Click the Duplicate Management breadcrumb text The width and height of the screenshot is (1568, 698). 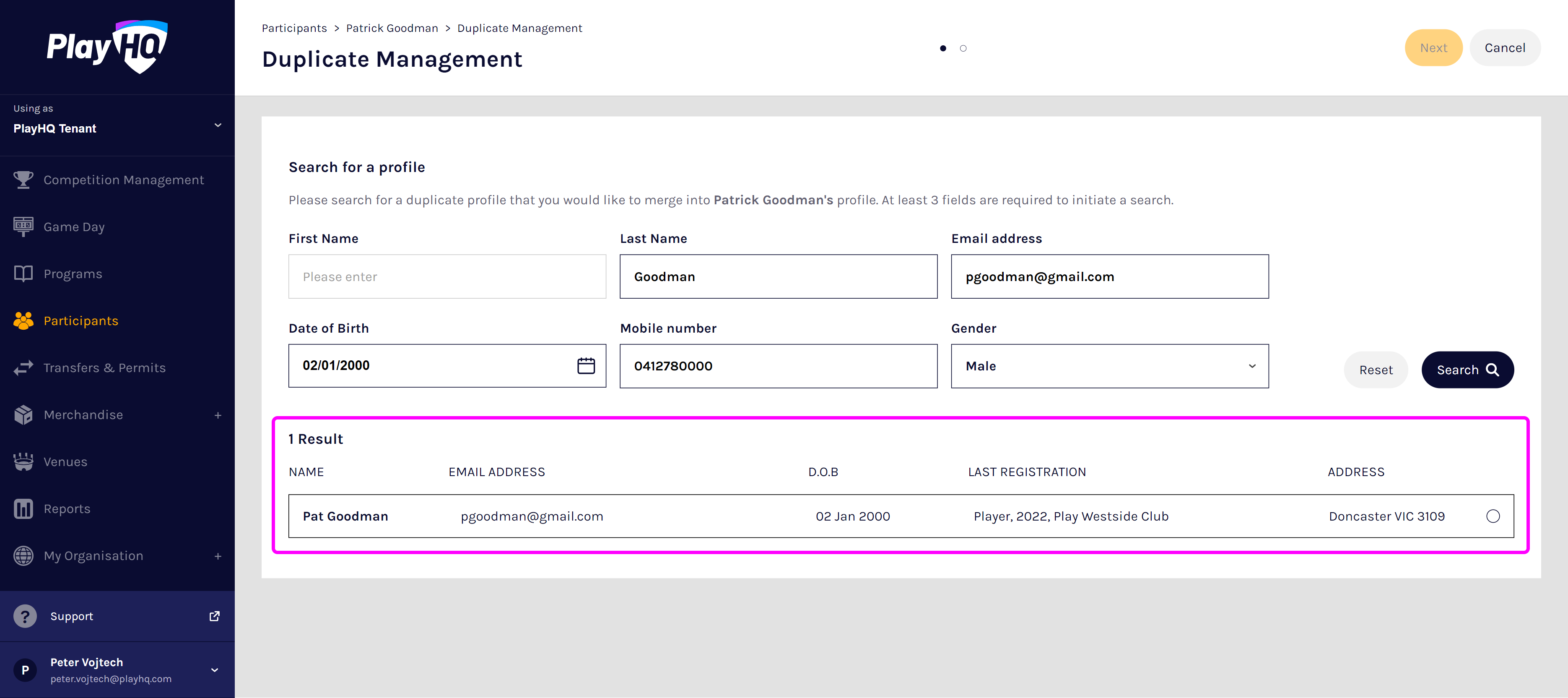click(x=519, y=28)
